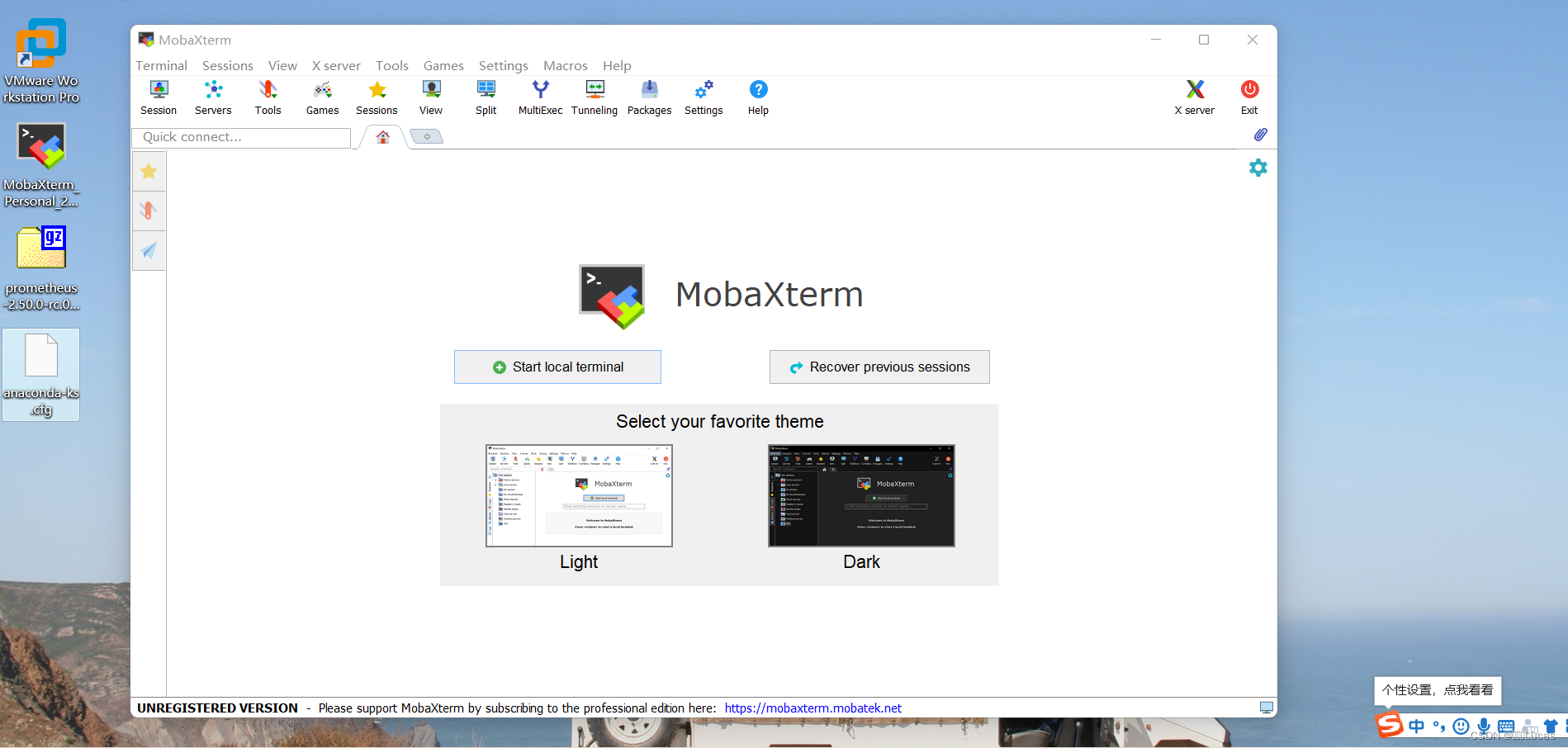Click the Quick connect input field

coord(241,137)
